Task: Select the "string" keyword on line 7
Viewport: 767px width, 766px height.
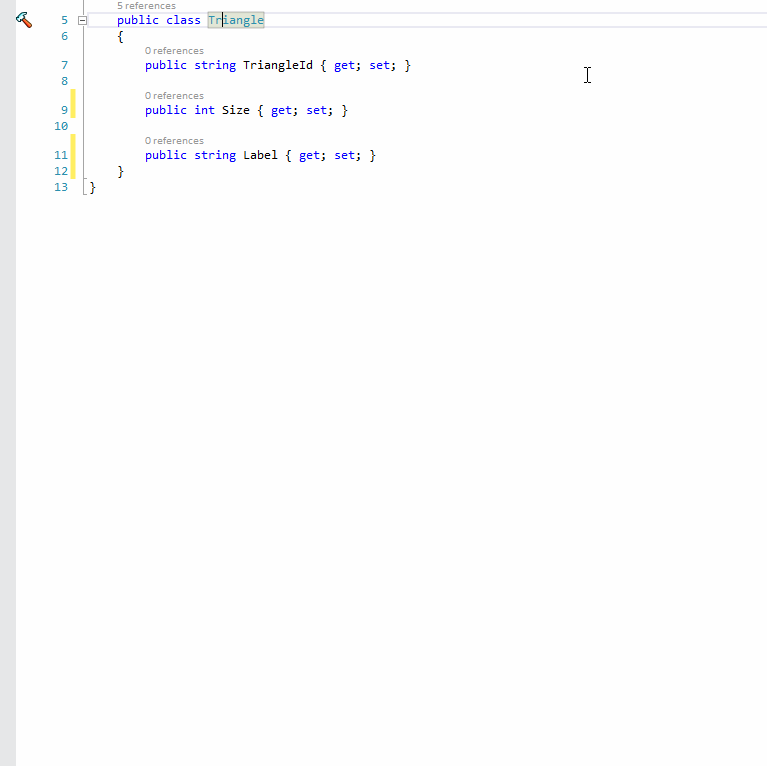Action: [215, 65]
